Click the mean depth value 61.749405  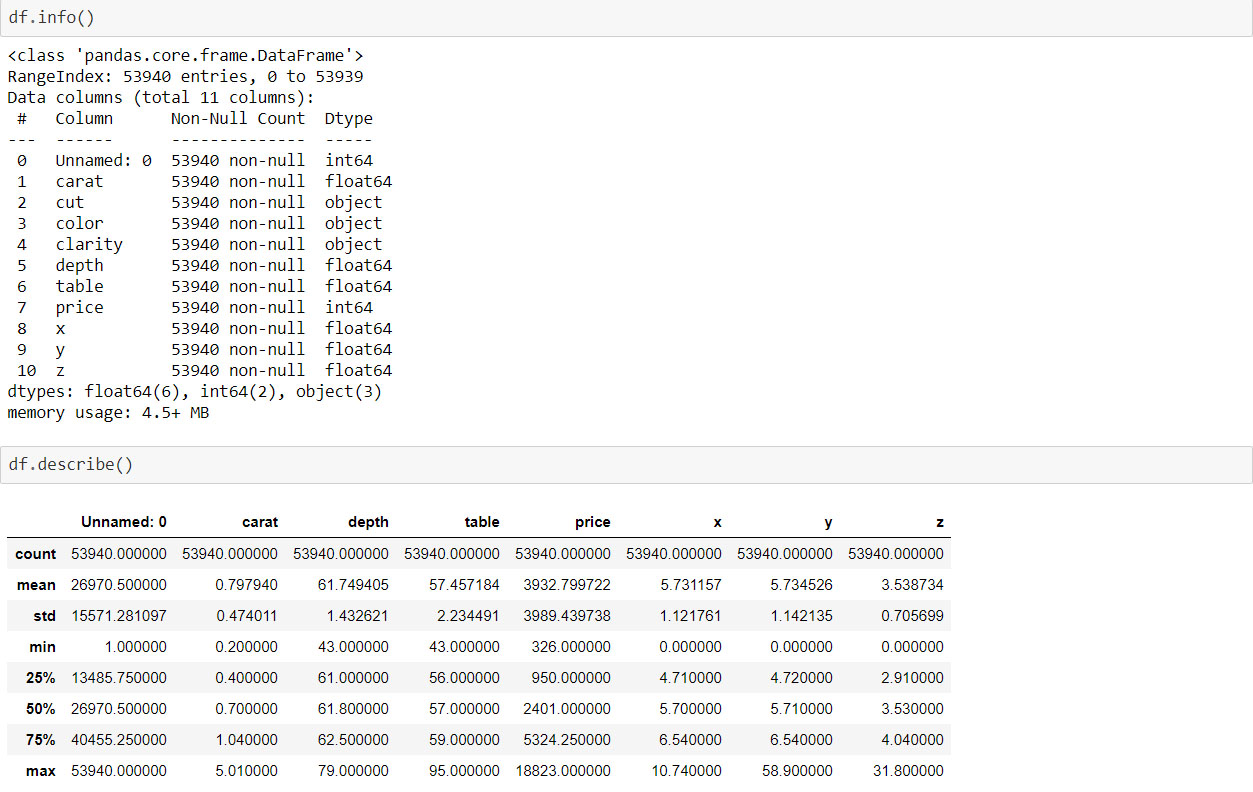pyautogui.click(x=353, y=584)
